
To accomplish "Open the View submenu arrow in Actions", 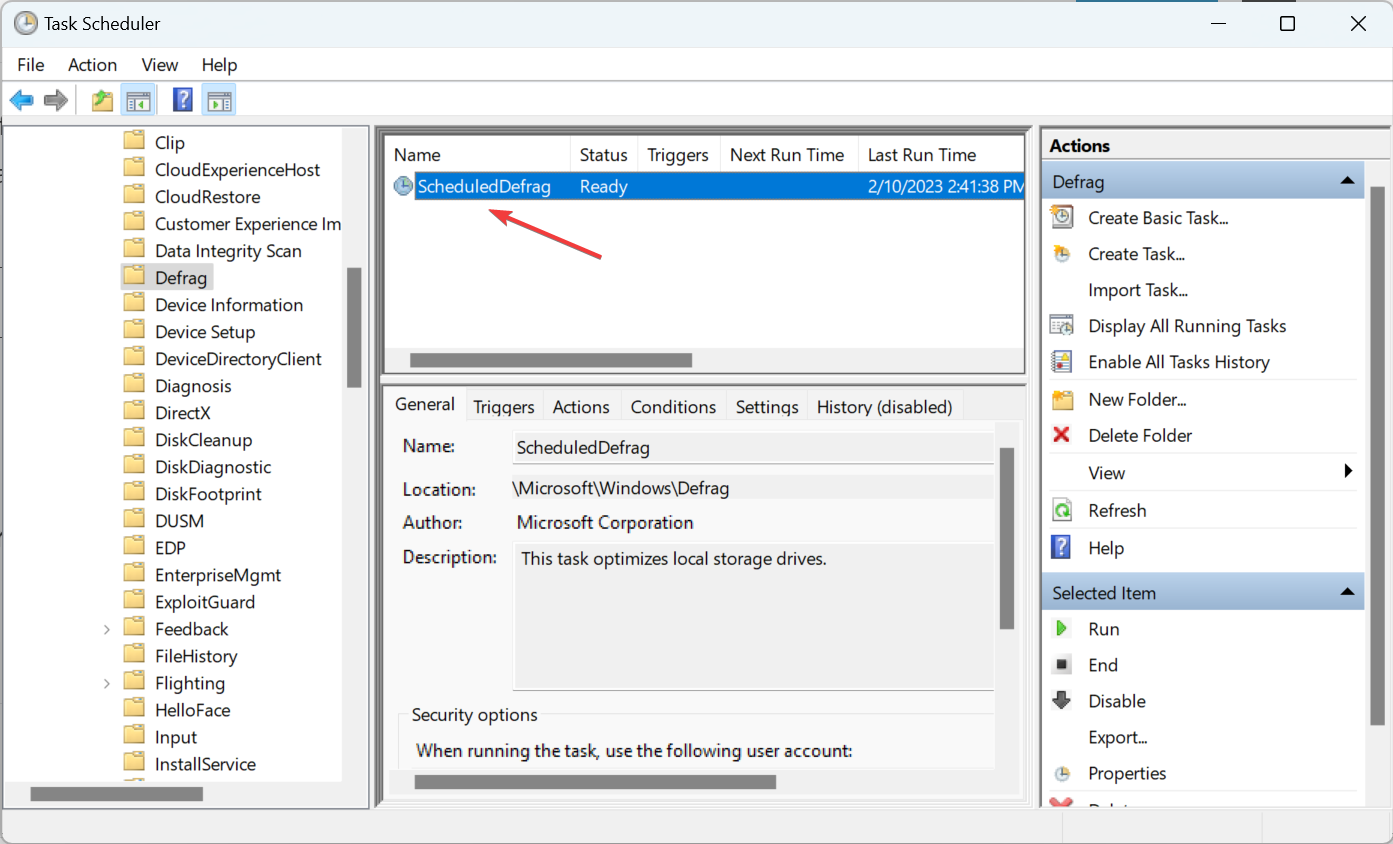I will 1348,471.
